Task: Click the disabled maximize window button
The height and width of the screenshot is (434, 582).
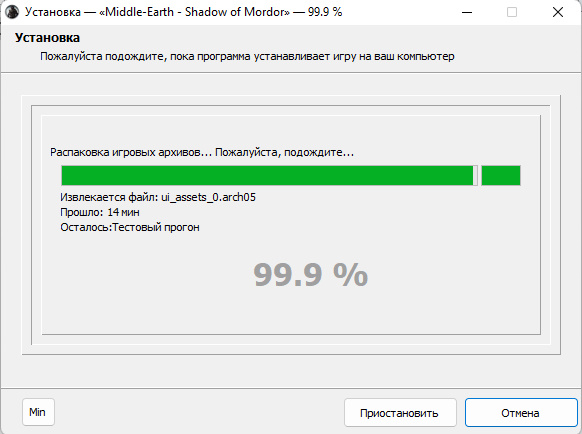Action: click(x=512, y=12)
